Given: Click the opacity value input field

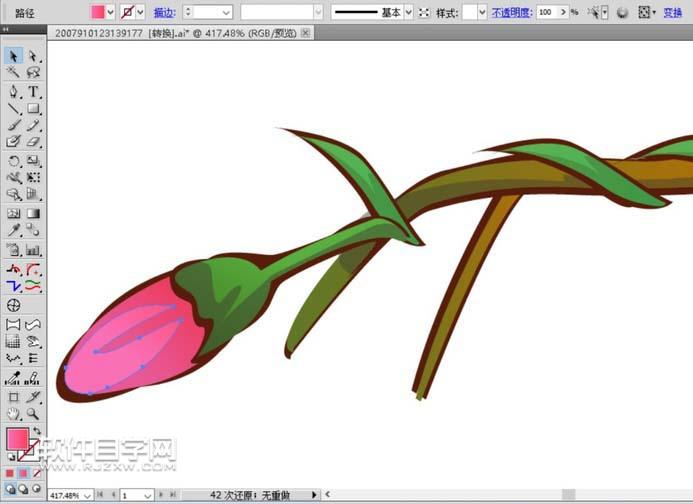Looking at the screenshot, I should coord(546,12).
